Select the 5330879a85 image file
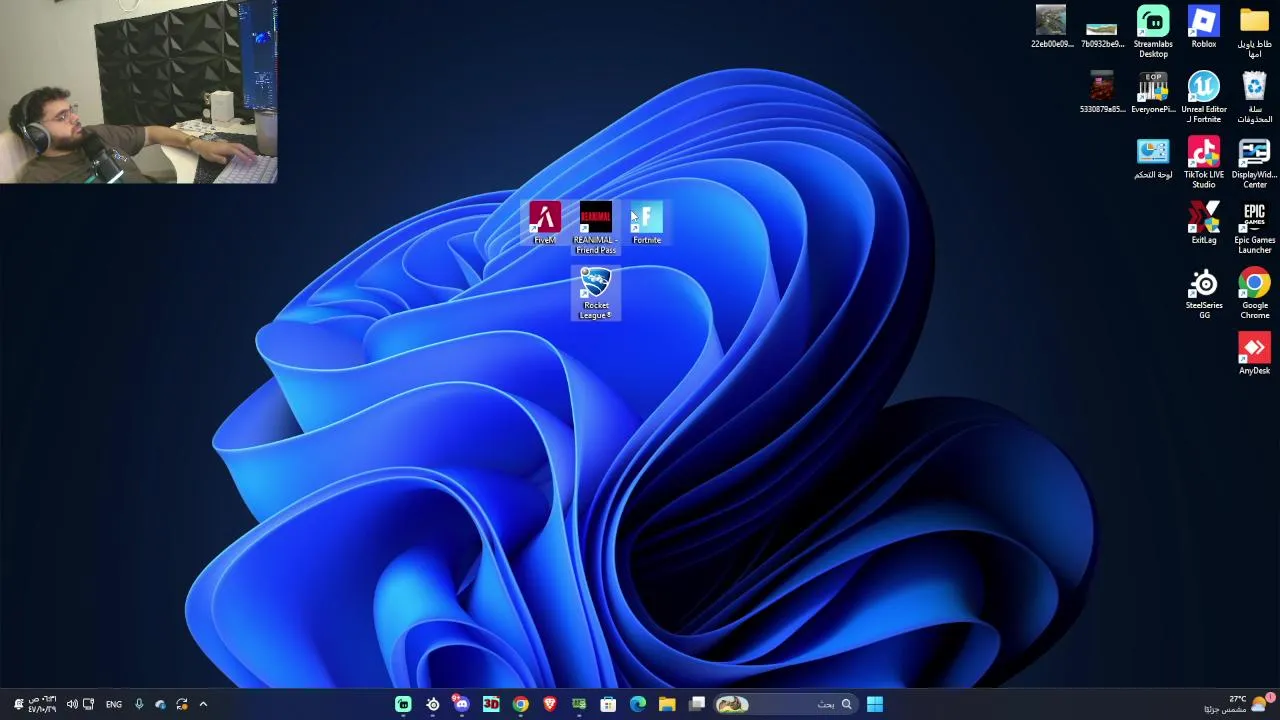Viewport: 1280px width, 720px height. pos(1102,92)
